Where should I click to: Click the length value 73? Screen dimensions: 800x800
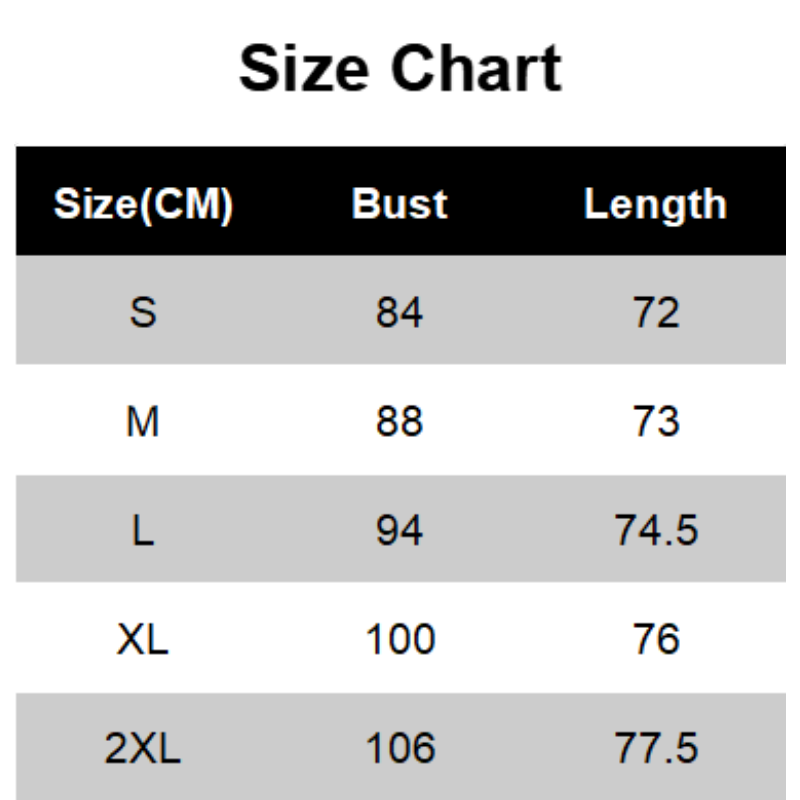tap(656, 422)
